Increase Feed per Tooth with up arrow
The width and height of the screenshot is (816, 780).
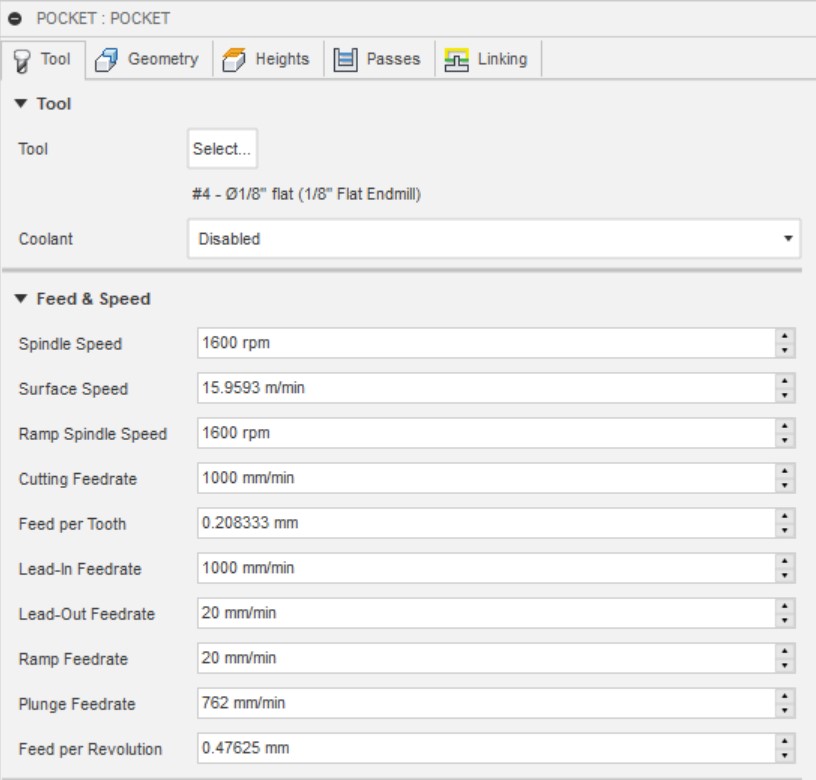pos(784,516)
